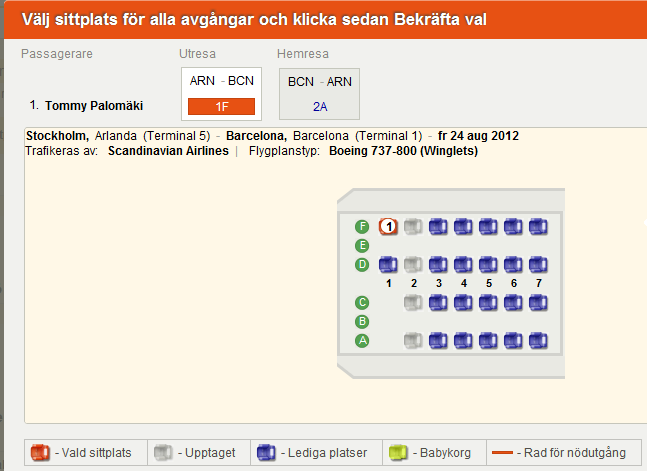Choose free seat 3F
Viewport: 647px width, 471px height.
click(x=438, y=226)
